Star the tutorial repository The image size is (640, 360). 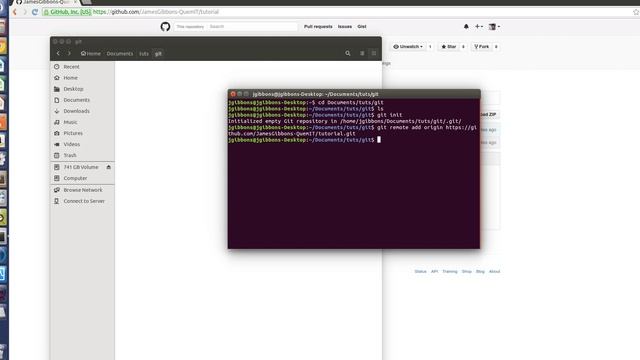449,47
